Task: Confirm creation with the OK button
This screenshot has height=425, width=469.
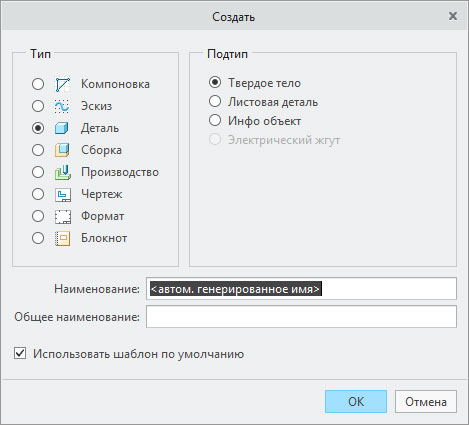Action: pos(356,402)
